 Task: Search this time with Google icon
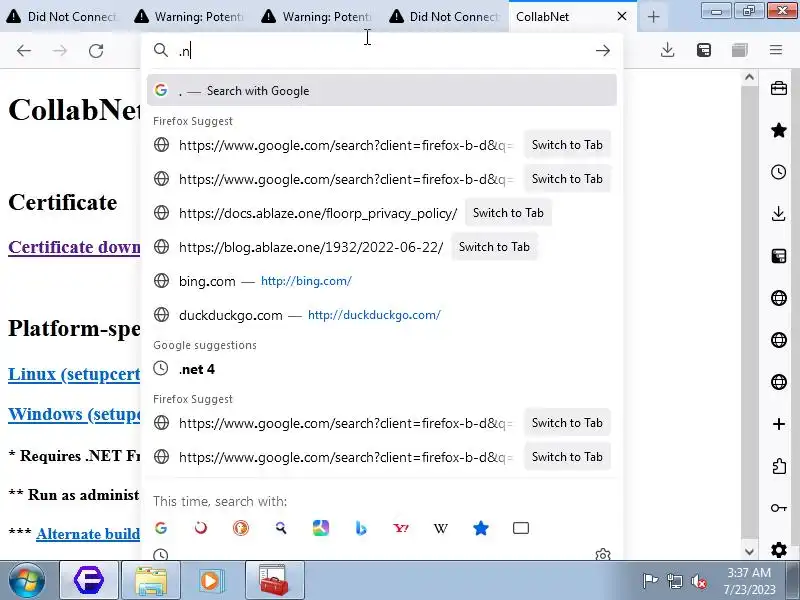[x=161, y=528]
